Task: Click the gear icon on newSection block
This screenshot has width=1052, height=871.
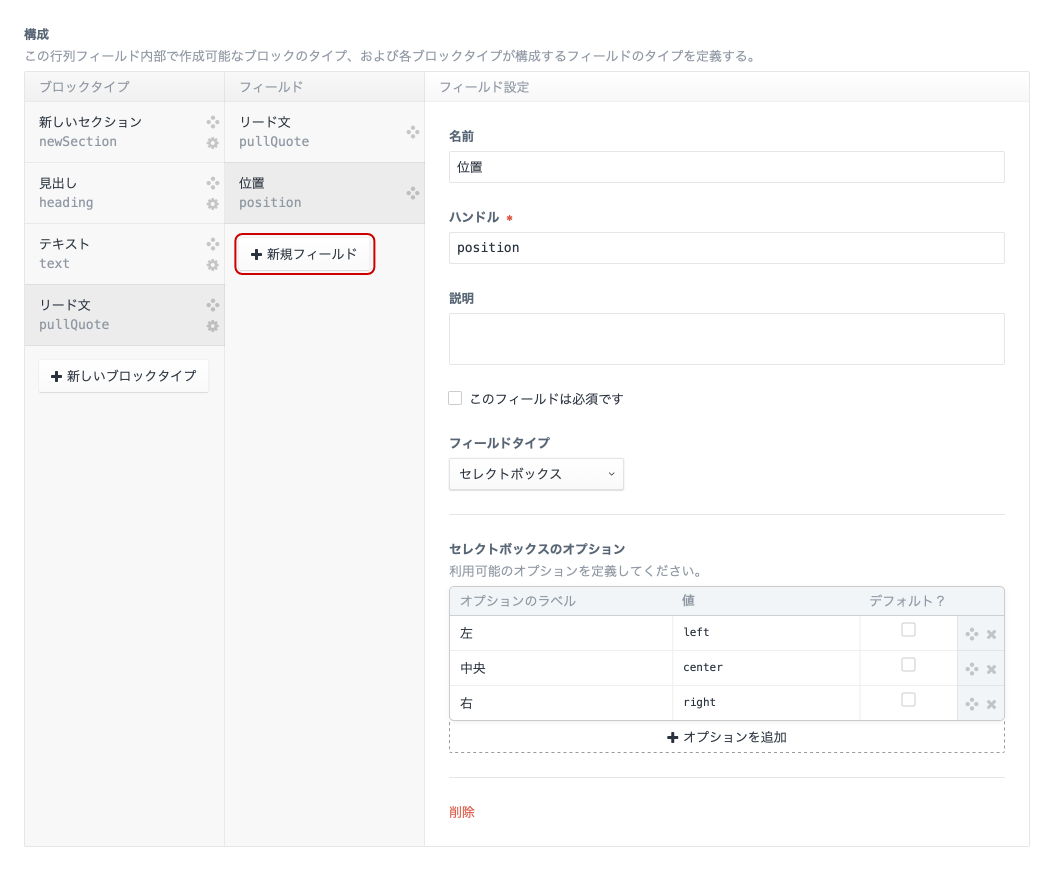Action: [212, 143]
